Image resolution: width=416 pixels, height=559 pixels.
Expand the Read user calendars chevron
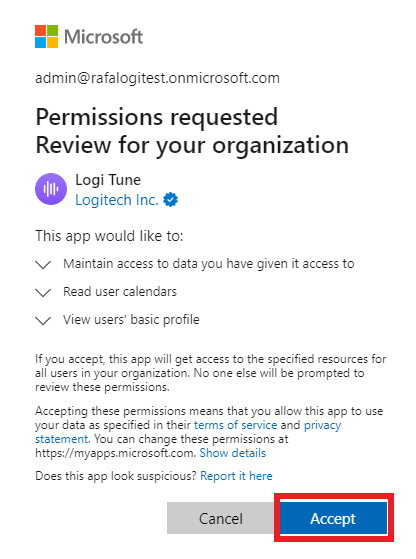[43, 293]
